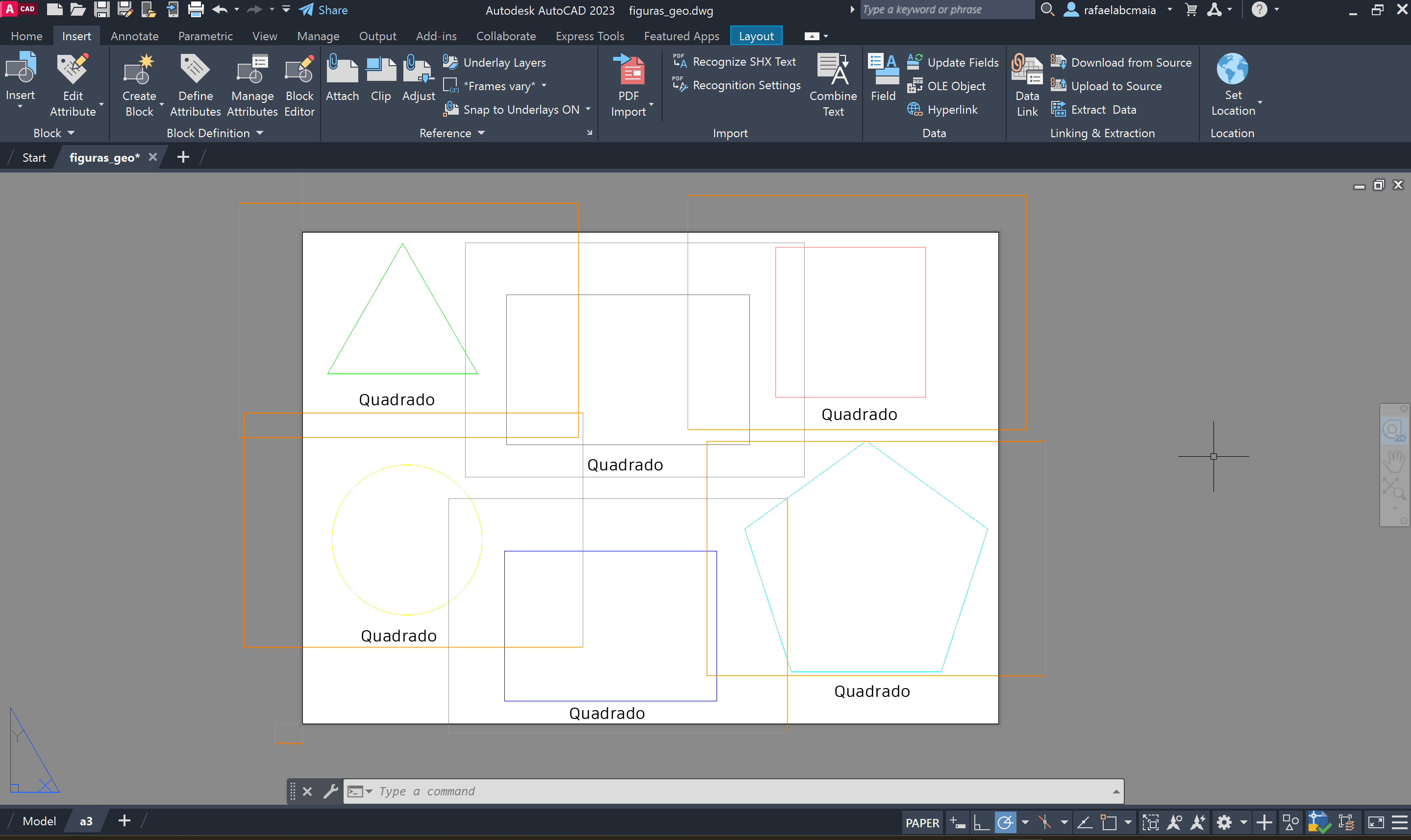Open the Set Location globe tool
Screen dimensions: 1411x840
pyautogui.click(x=1232, y=70)
